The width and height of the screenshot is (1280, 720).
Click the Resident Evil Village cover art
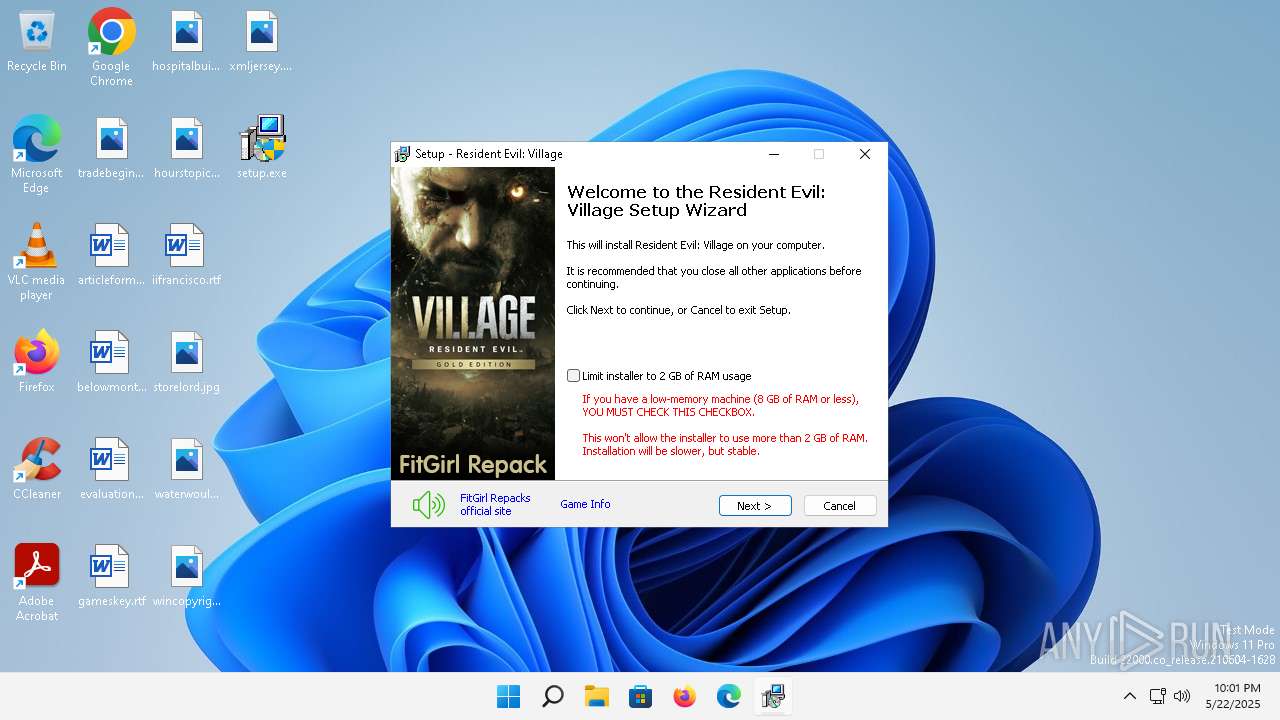point(473,323)
